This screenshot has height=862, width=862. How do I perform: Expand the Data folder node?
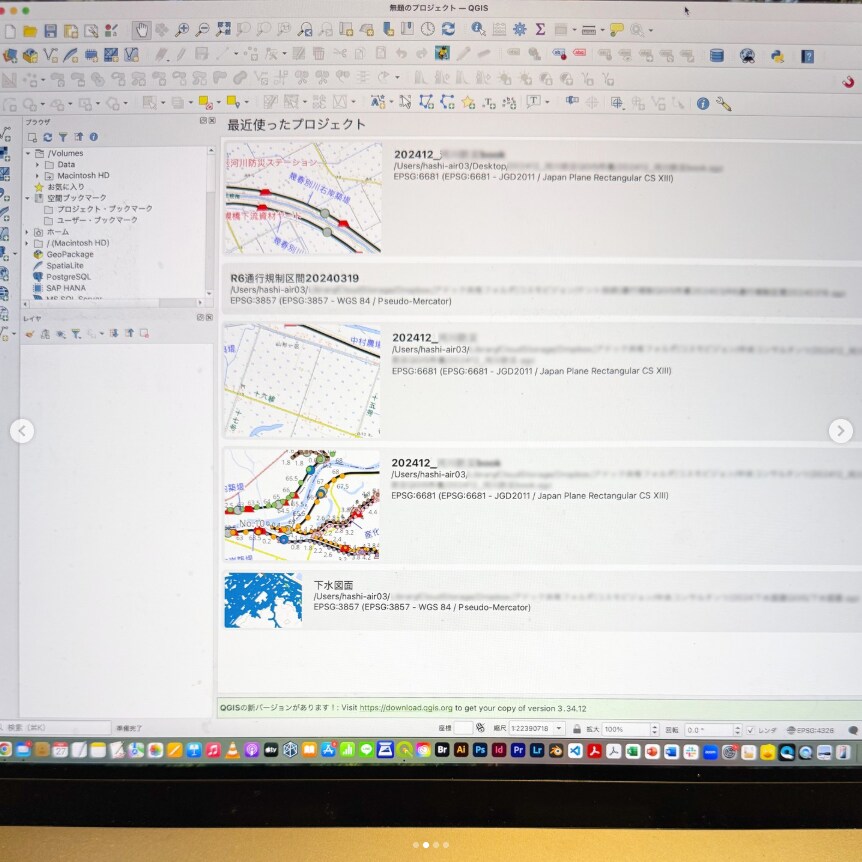click(x=37, y=164)
